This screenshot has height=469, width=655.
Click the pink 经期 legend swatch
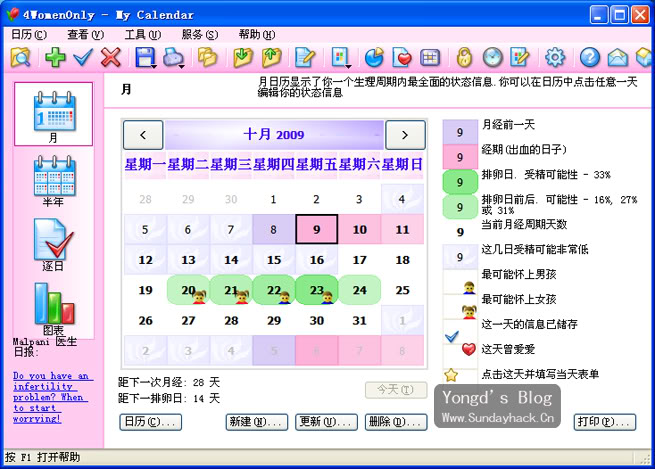460,157
